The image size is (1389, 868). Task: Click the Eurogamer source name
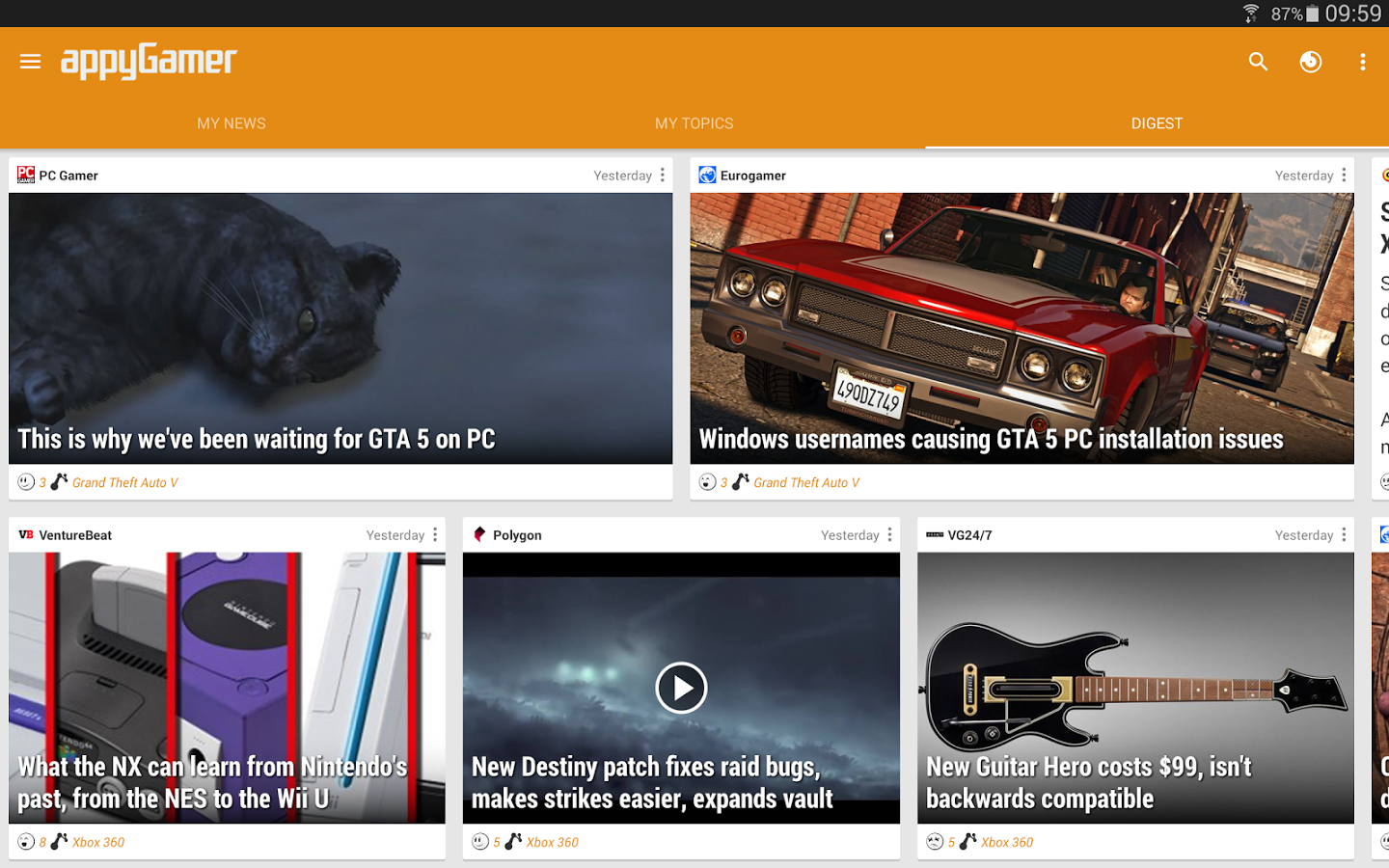point(753,176)
